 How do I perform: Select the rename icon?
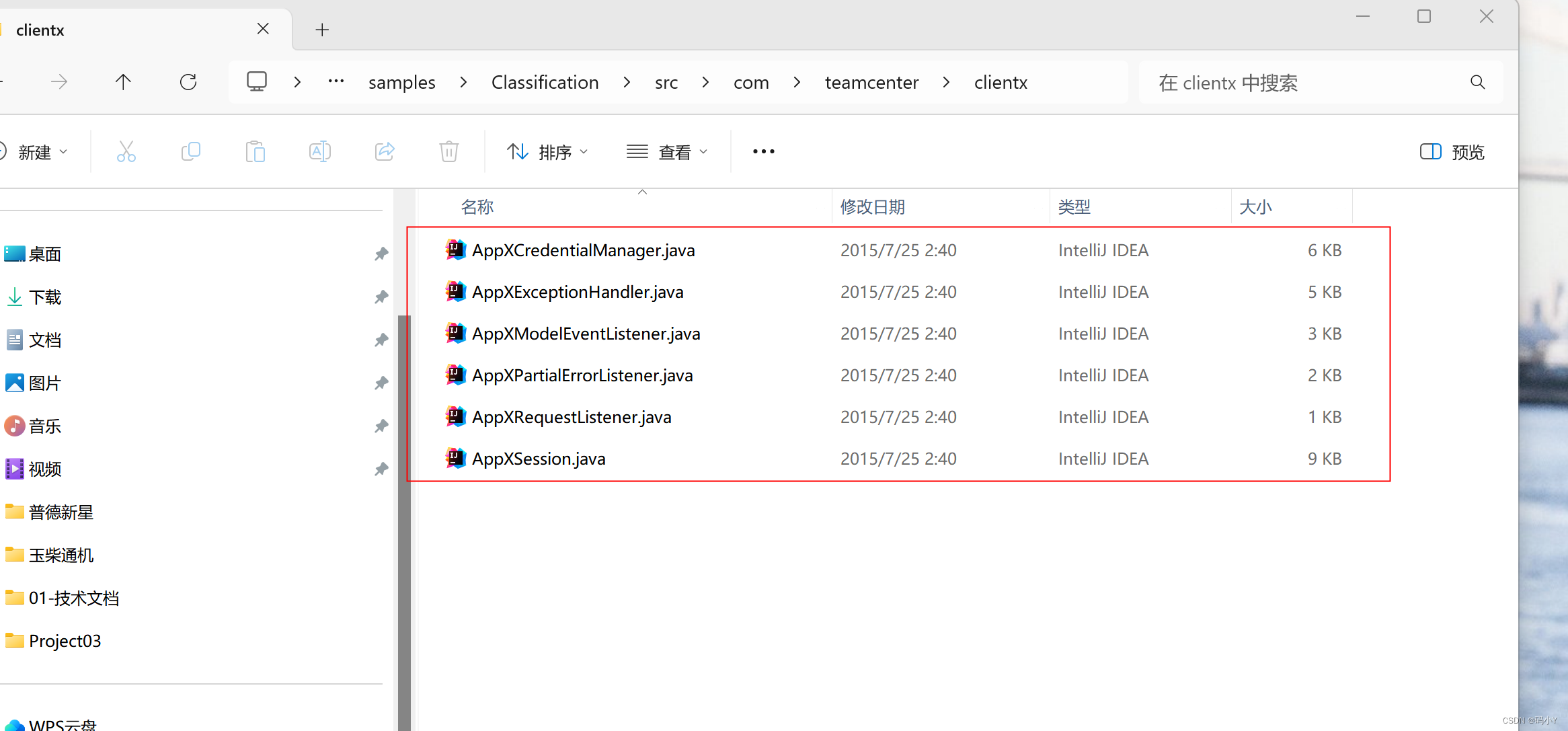click(x=320, y=151)
